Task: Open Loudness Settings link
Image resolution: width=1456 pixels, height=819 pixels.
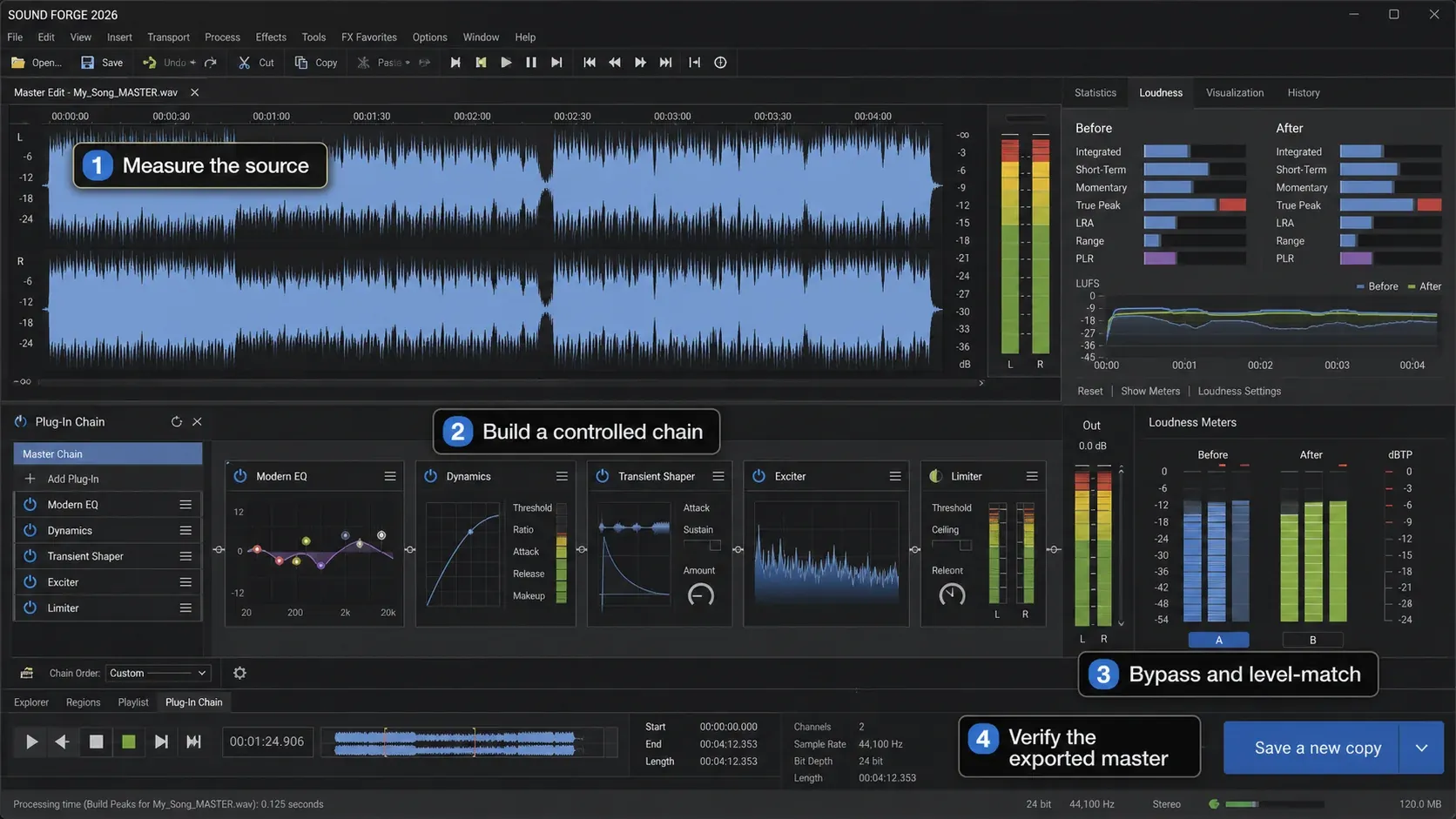Action: (x=1239, y=391)
